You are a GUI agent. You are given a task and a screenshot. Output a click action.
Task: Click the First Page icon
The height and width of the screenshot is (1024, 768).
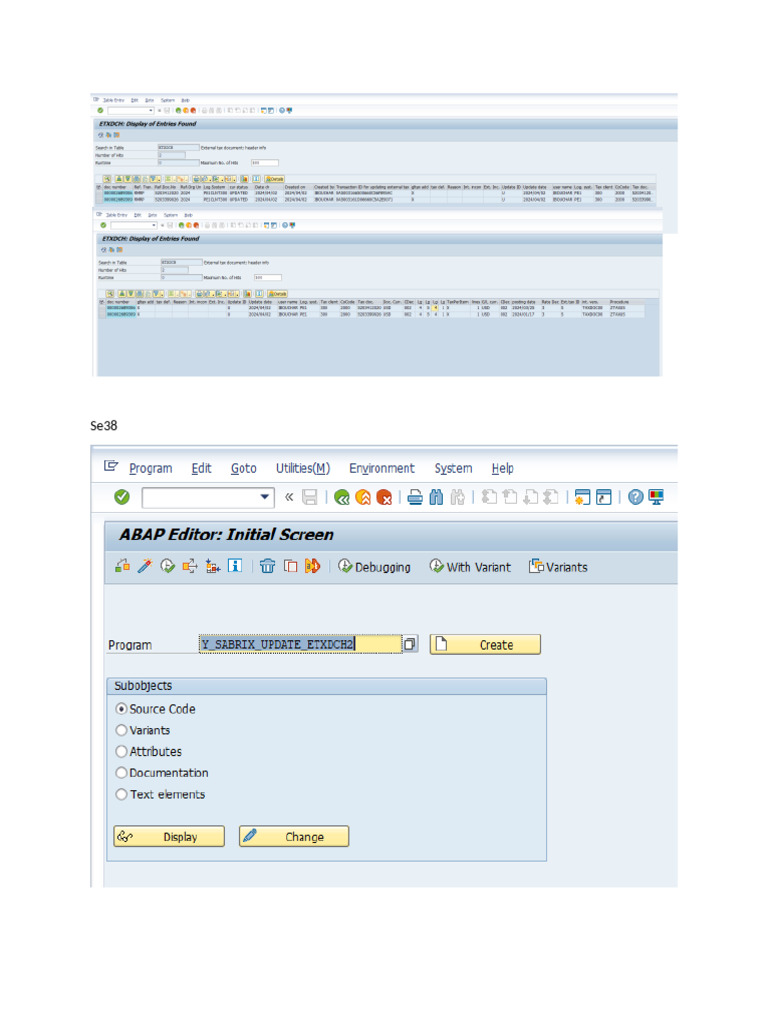[489, 497]
